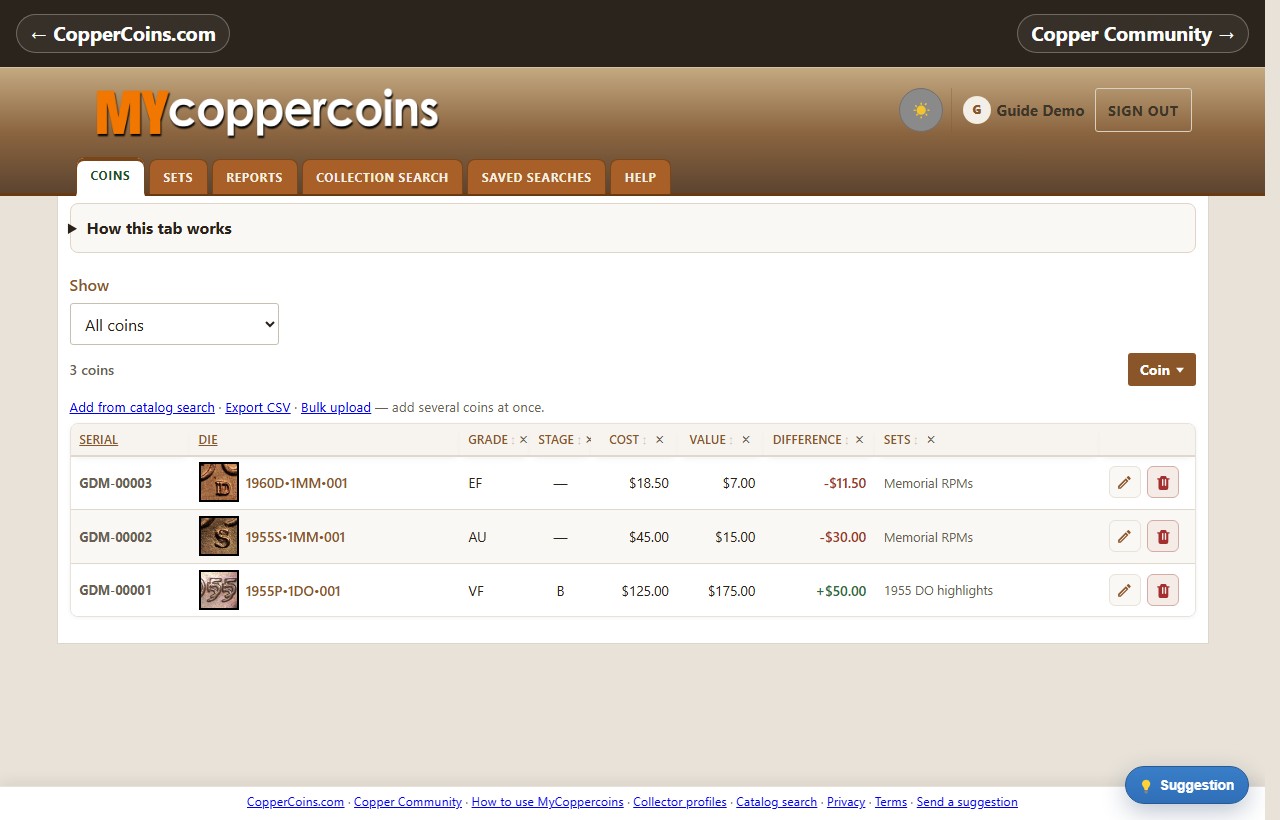Open die link 1955S•1MM•001
The height and width of the screenshot is (820, 1280).
coord(295,537)
